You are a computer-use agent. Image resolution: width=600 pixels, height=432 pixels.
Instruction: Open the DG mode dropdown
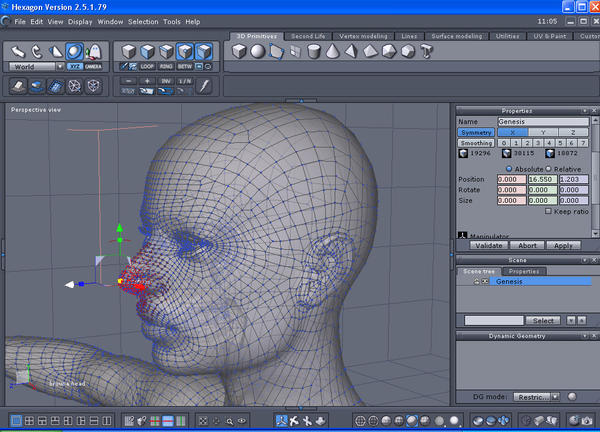(x=536, y=396)
